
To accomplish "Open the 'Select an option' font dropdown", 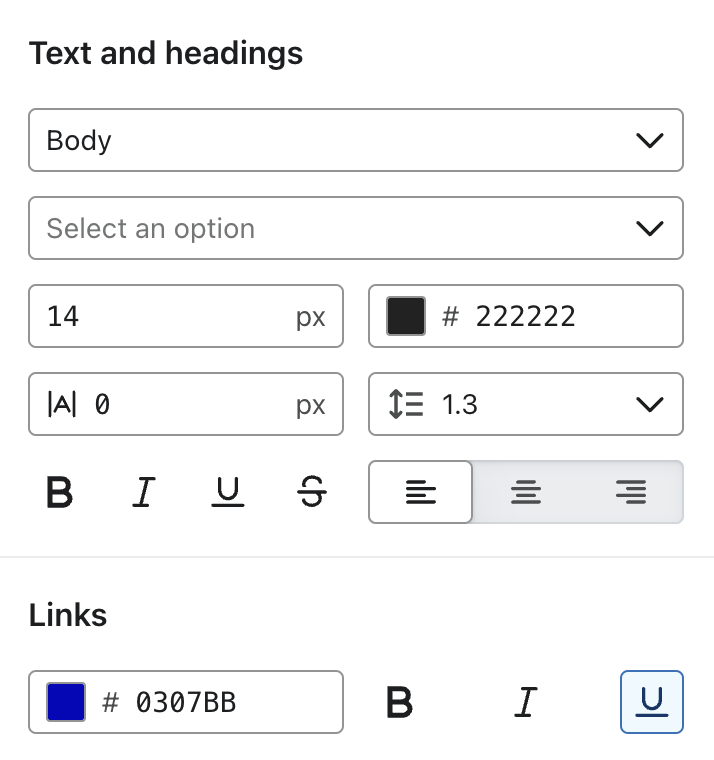I will coord(355,228).
